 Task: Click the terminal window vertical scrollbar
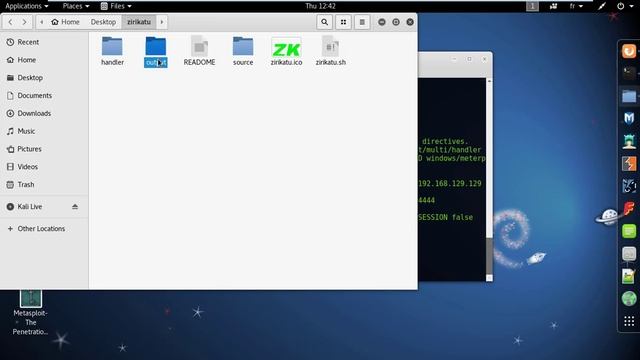[x=489, y=257]
